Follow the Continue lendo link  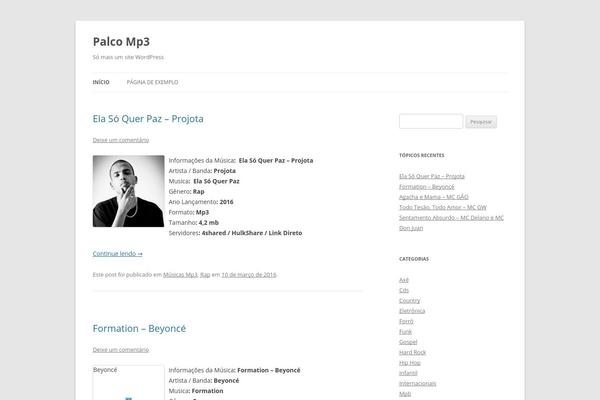(117, 253)
